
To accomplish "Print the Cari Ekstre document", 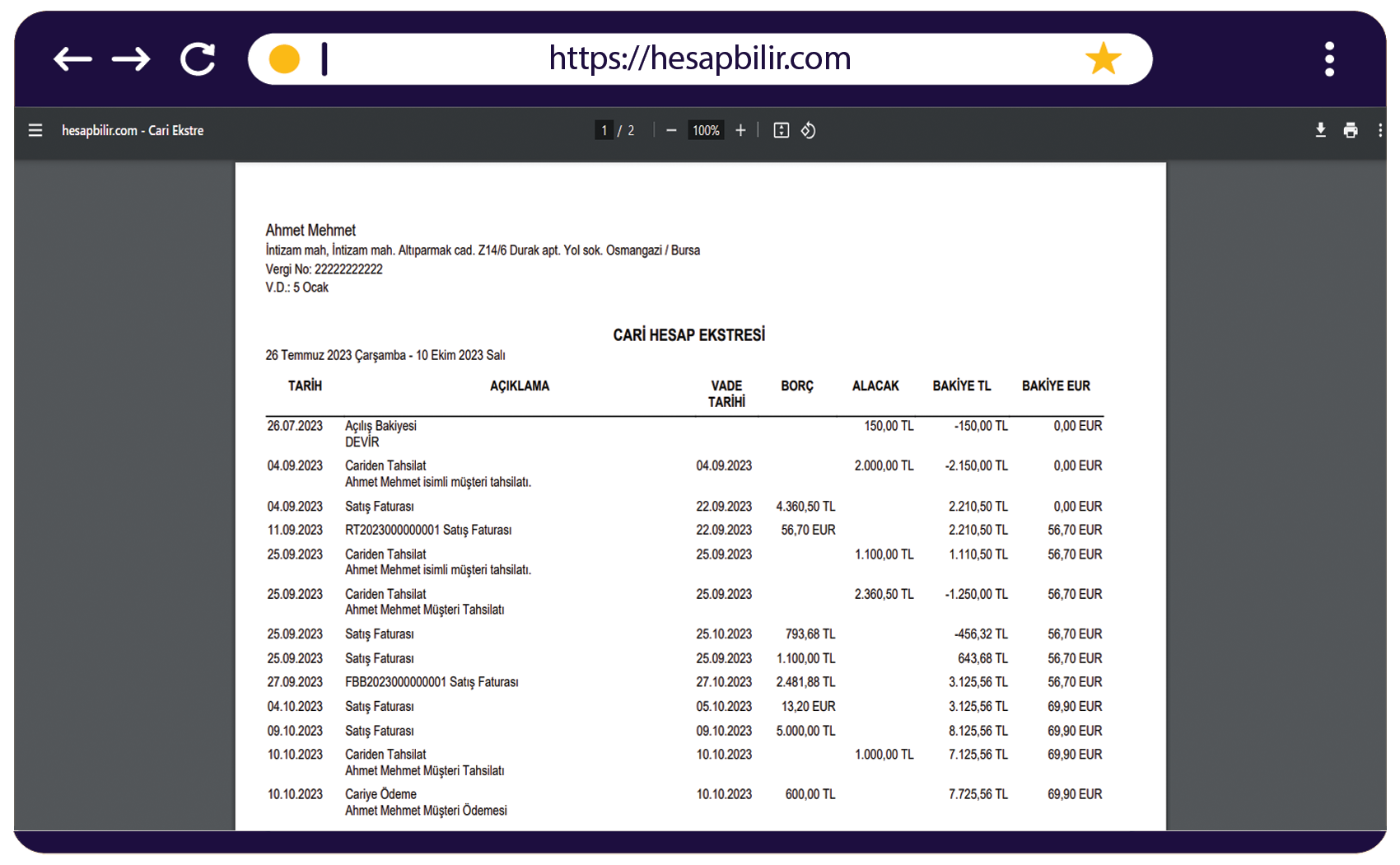I will coord(1351,130).
